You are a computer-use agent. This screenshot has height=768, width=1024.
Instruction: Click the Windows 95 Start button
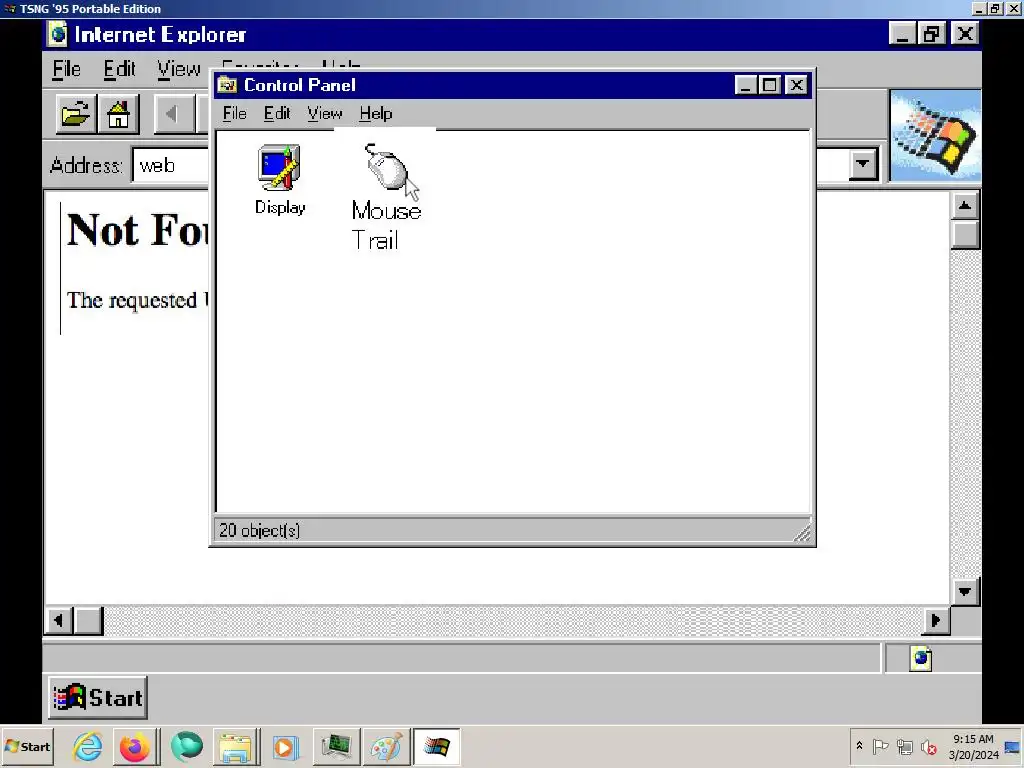pos(98,697)
